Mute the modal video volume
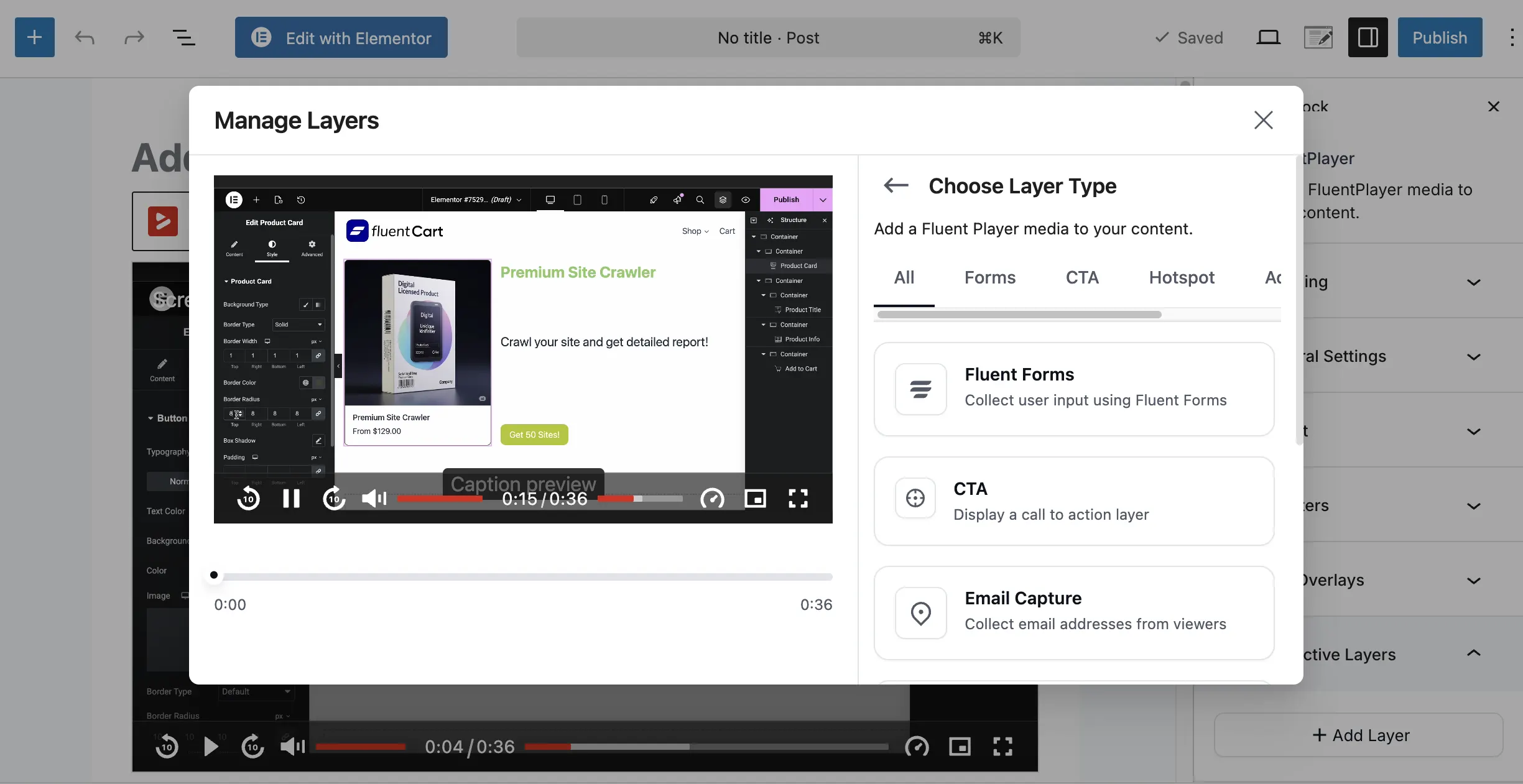 [374, 499]
